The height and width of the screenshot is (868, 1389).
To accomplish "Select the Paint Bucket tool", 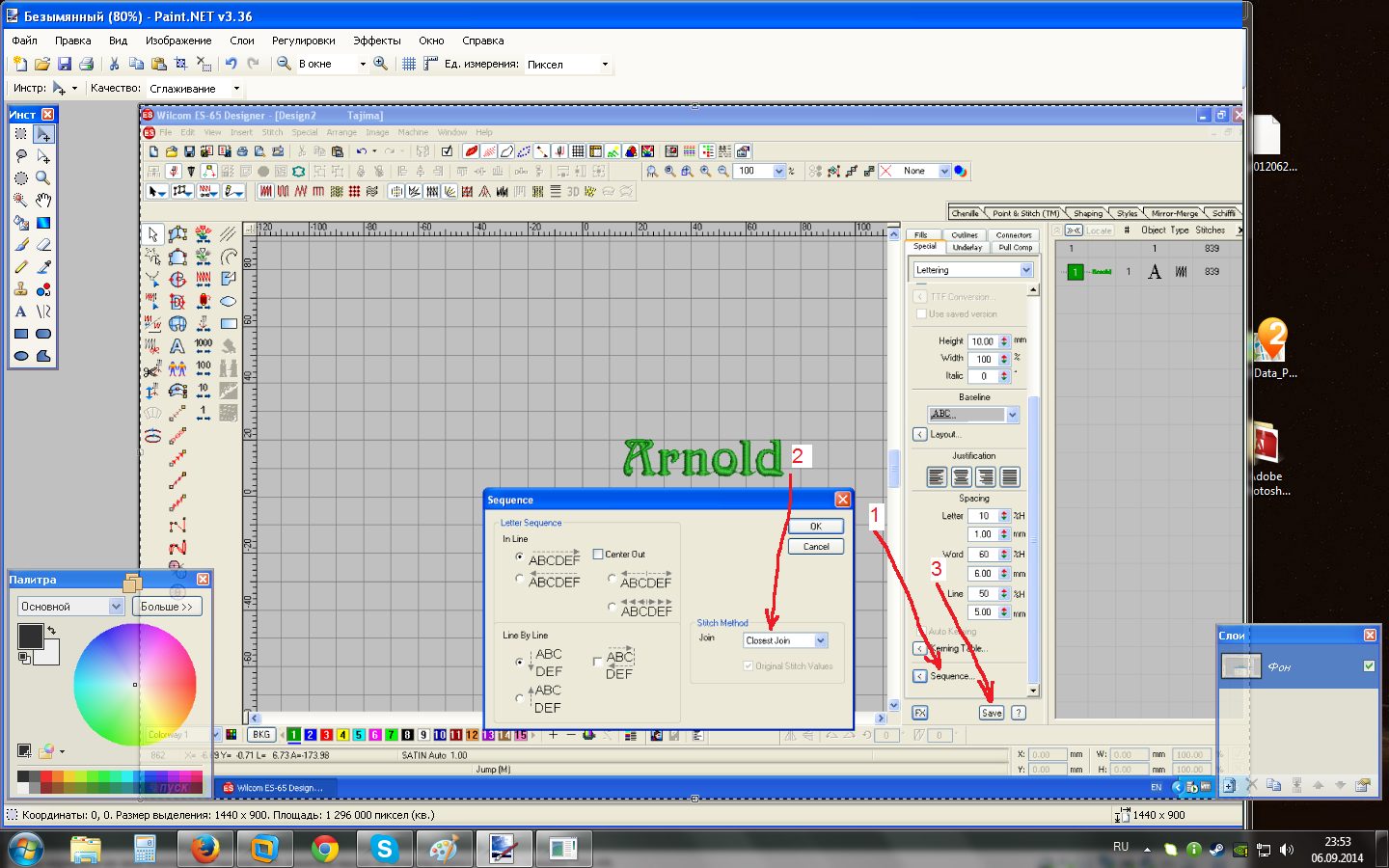I will (x=20, y=223).
